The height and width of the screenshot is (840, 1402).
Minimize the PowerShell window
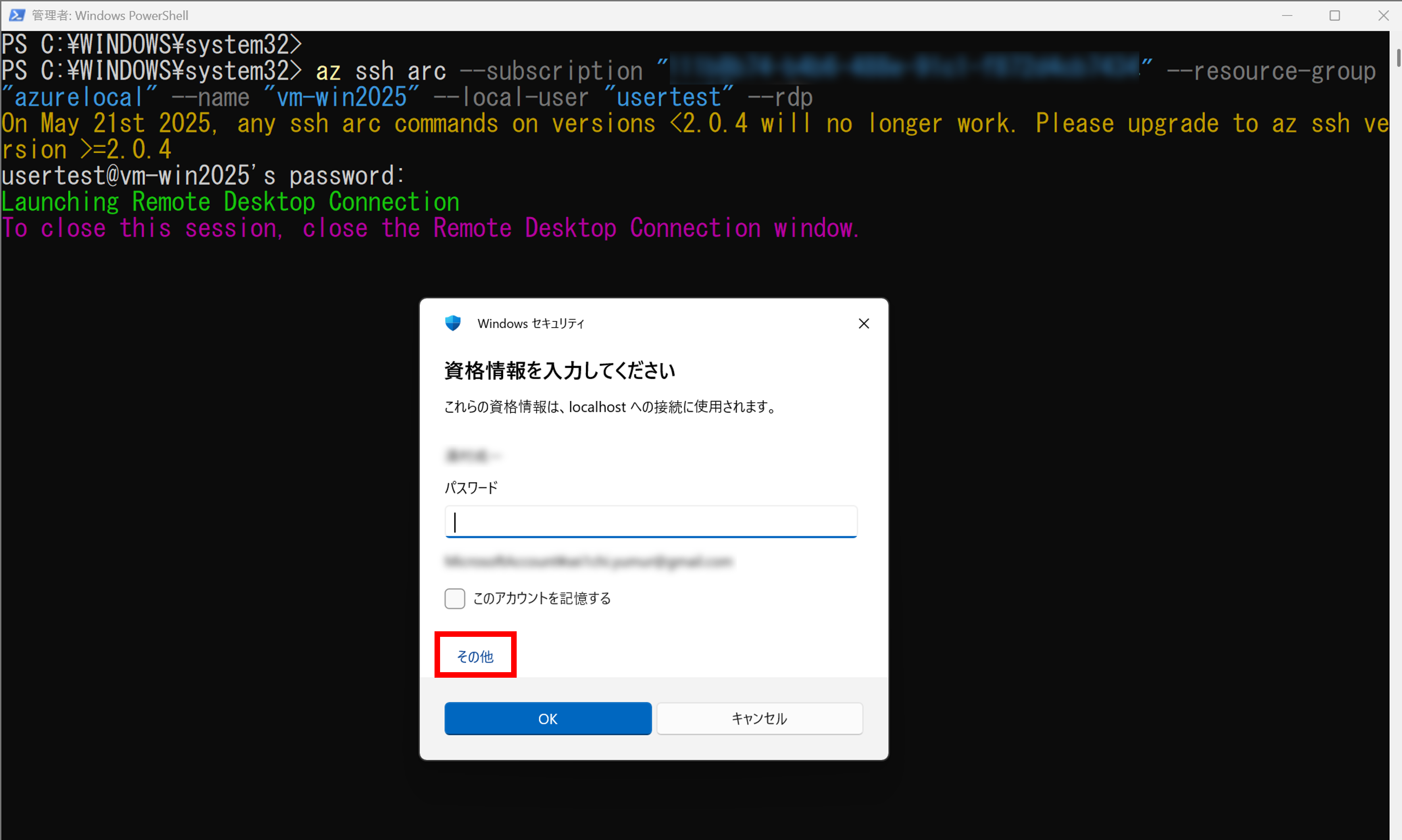pyautogui.click(x=1287, y=15)
